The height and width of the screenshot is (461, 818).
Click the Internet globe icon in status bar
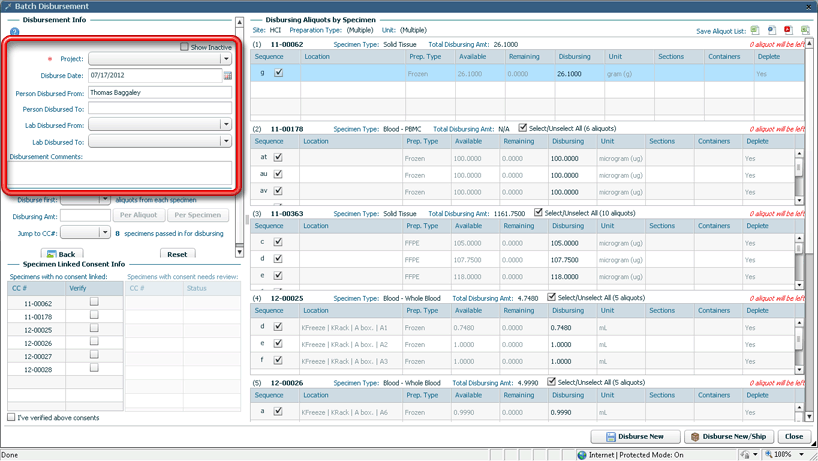tap(582, 455)
